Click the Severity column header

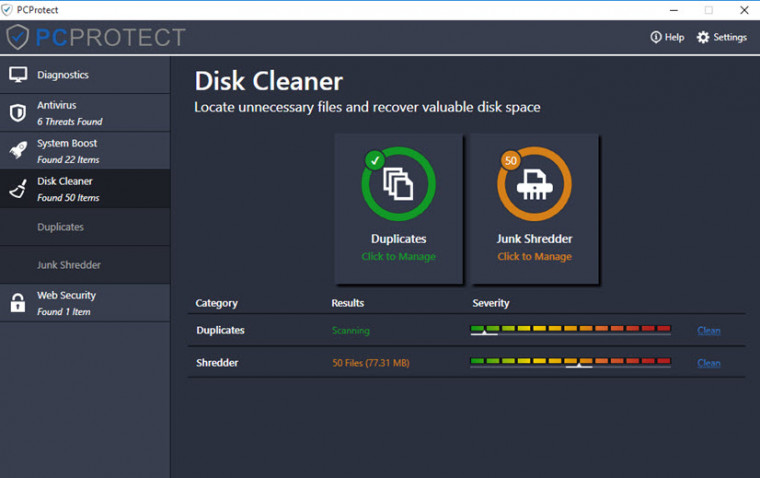491,303
